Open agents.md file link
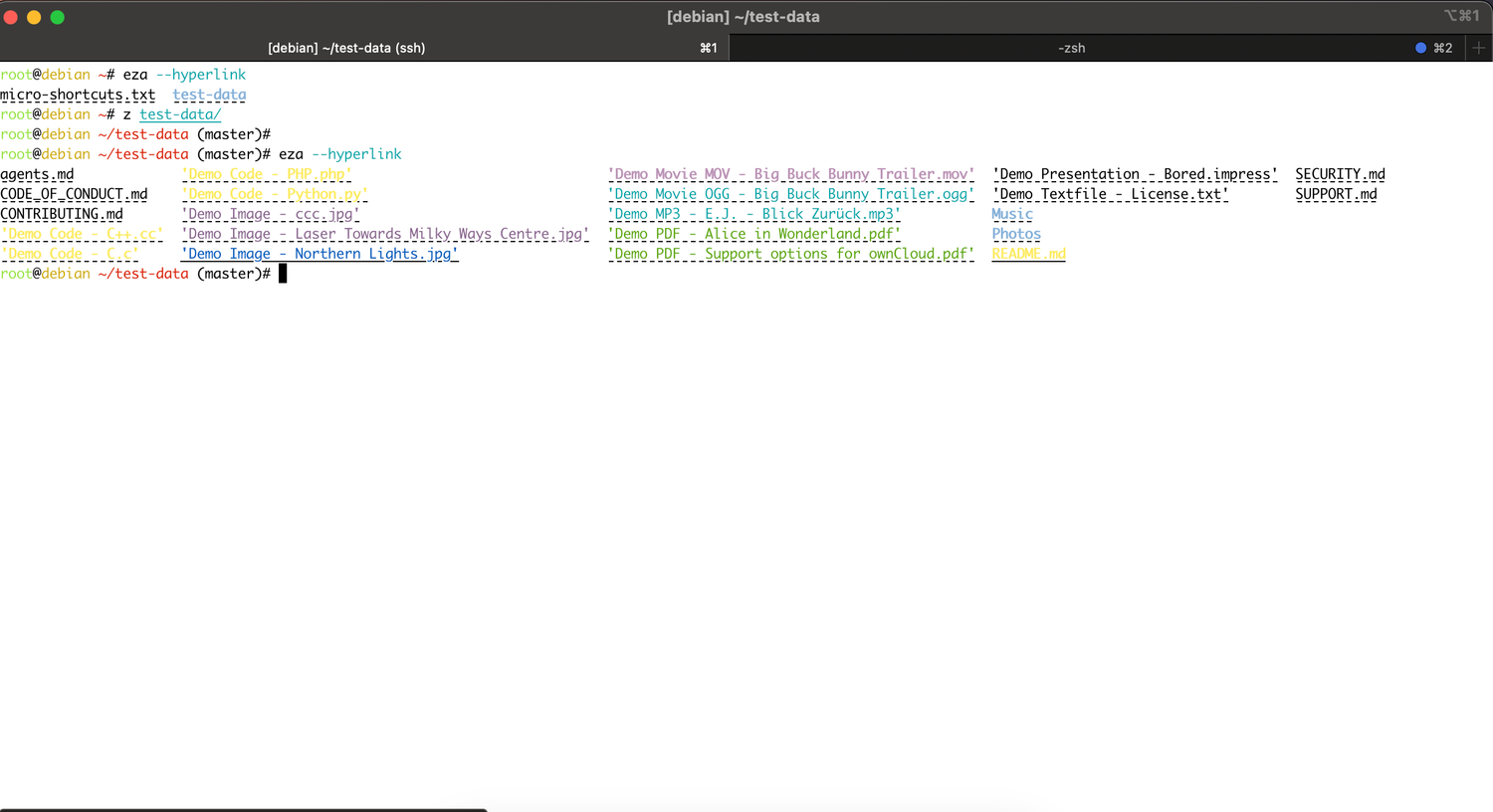1493x812 pixels. click(37, 174)
